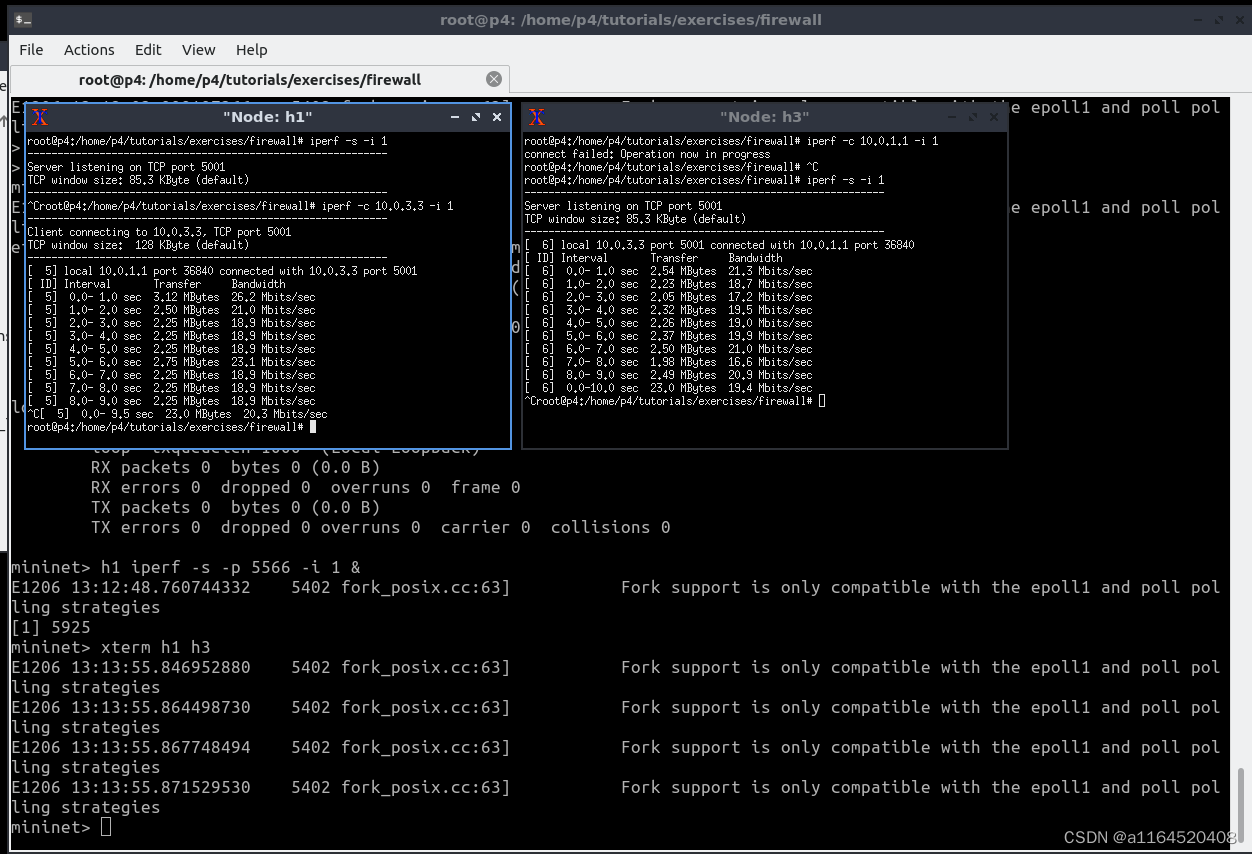Click 'h1 iperf -s -p 5566 -i 1 &' line
This screenshot has height=854, width=1252.
[185, 567]
